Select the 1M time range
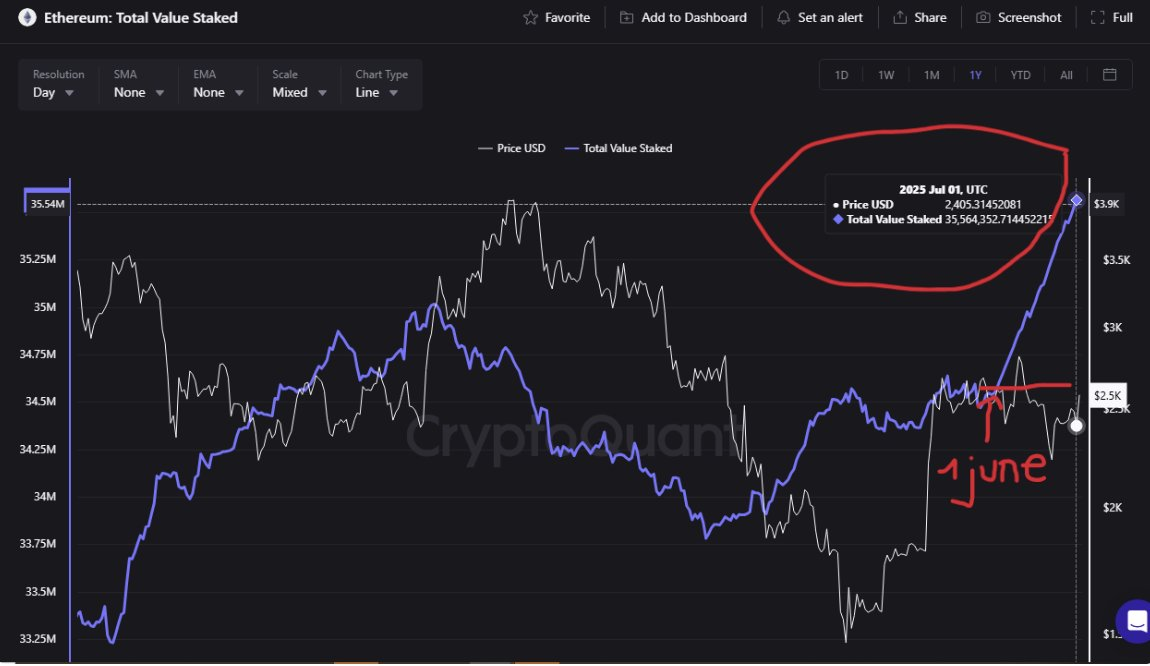The width and height of the screenshot is (1150, 666). click(931, 75)
